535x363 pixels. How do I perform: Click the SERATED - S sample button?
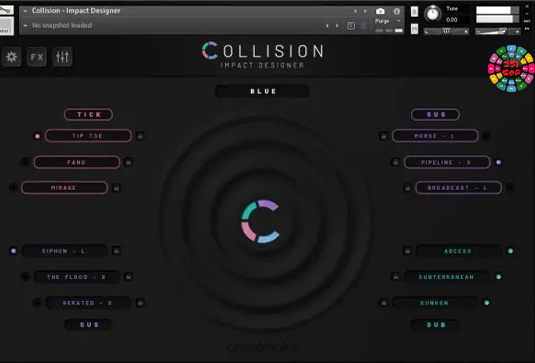(88, 303)
